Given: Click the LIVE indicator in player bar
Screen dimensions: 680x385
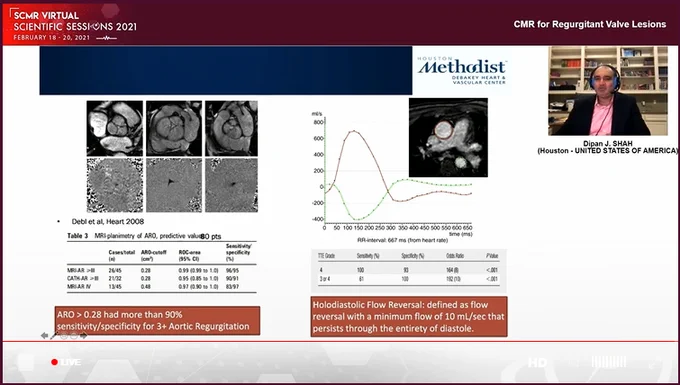Looking at the screenshot, I should 66,362.
